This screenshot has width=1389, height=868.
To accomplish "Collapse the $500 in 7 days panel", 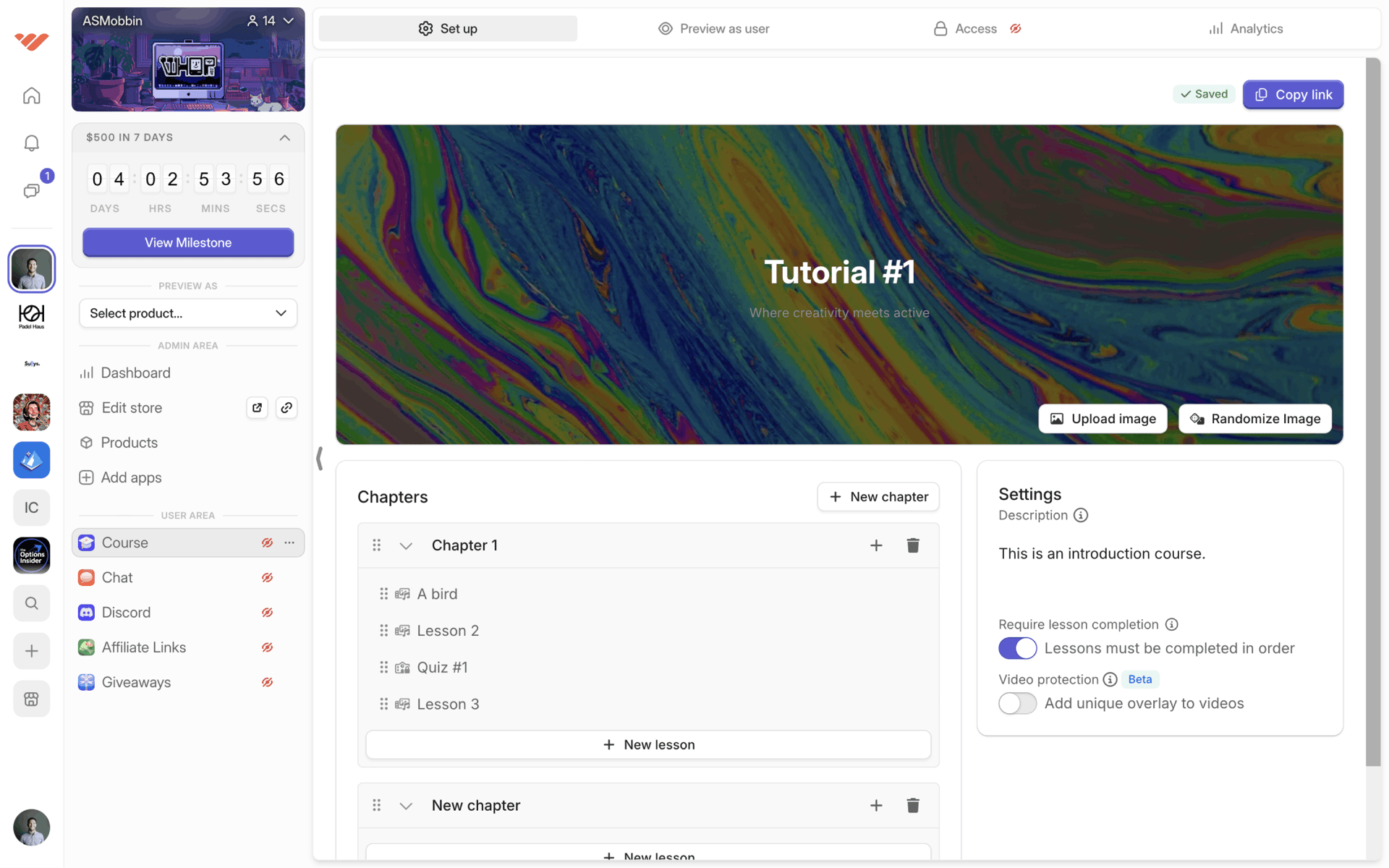I will 284,137.
